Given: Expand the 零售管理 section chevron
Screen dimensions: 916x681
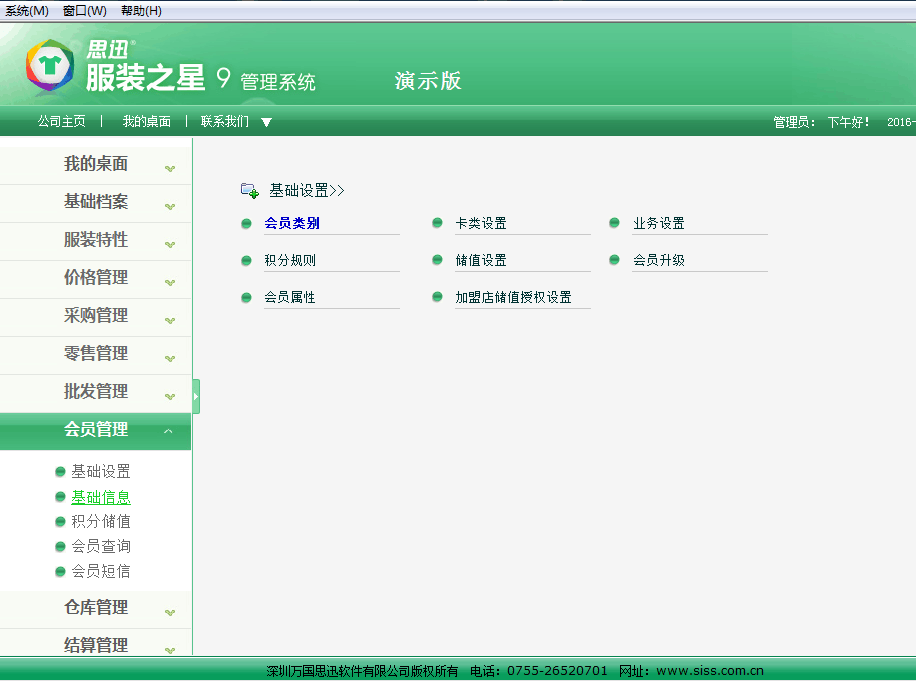Looking at the screenshot, I should coord(170,359).
